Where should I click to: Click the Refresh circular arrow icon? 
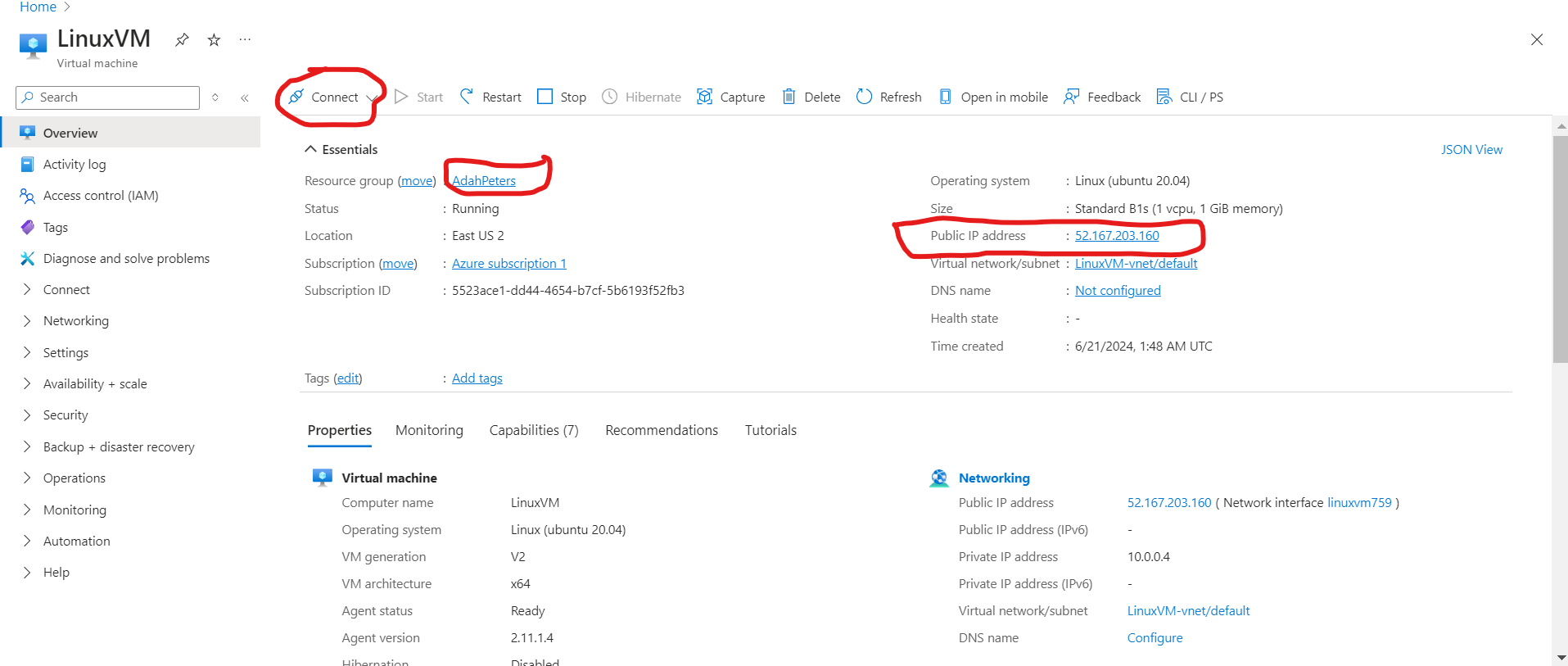tap(864, 97)
